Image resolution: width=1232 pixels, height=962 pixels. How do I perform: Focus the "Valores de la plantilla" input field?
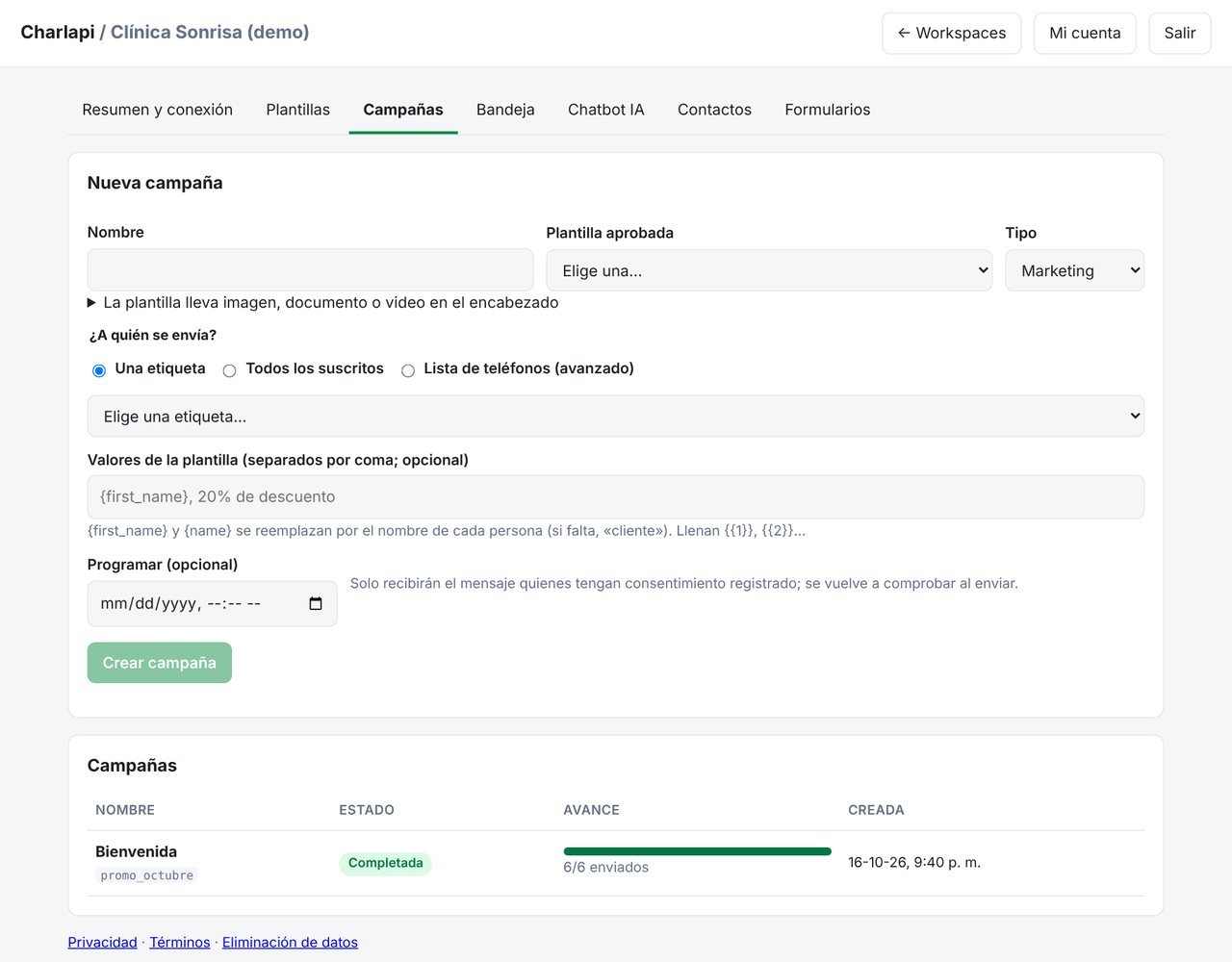[x=616, y=496]
